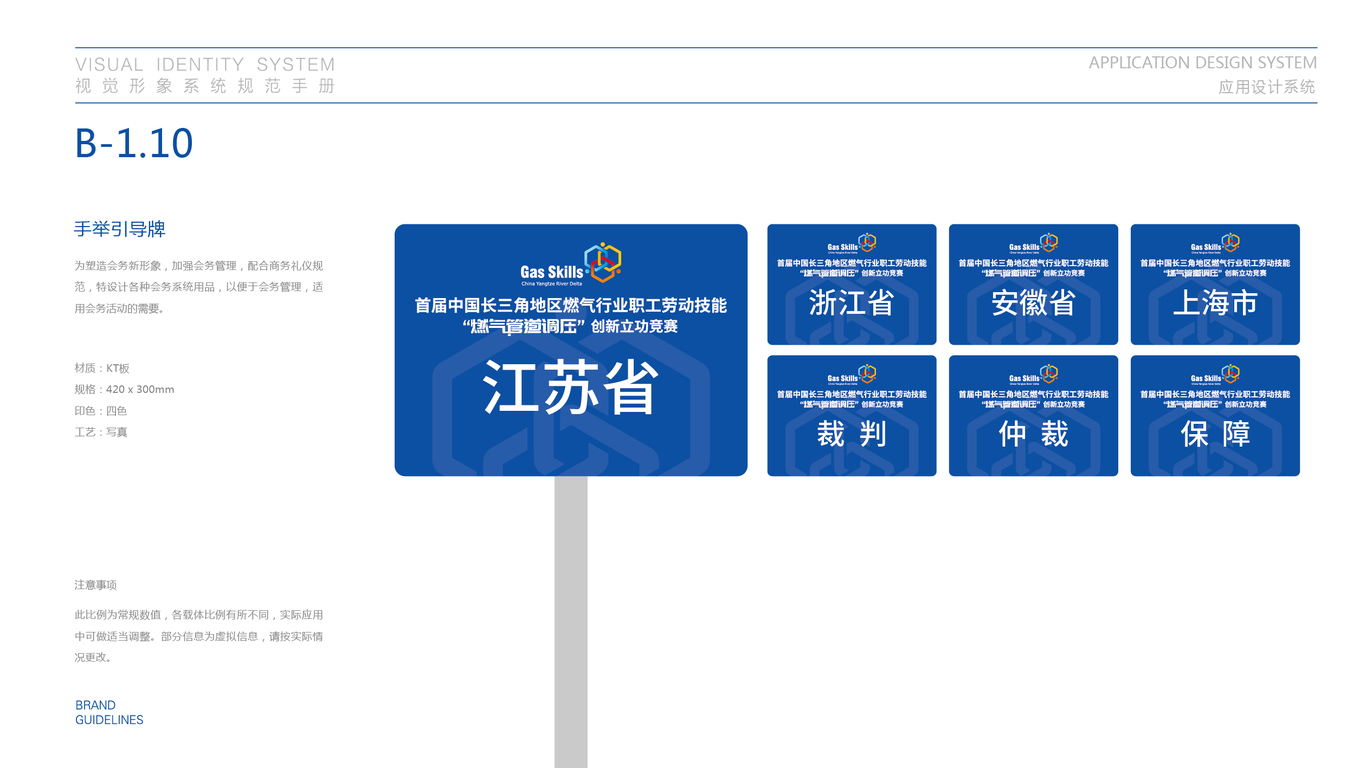Select the large 江苏省 text on the main sign
Viewport: 1366px width, 768px height.
point(571,388)
